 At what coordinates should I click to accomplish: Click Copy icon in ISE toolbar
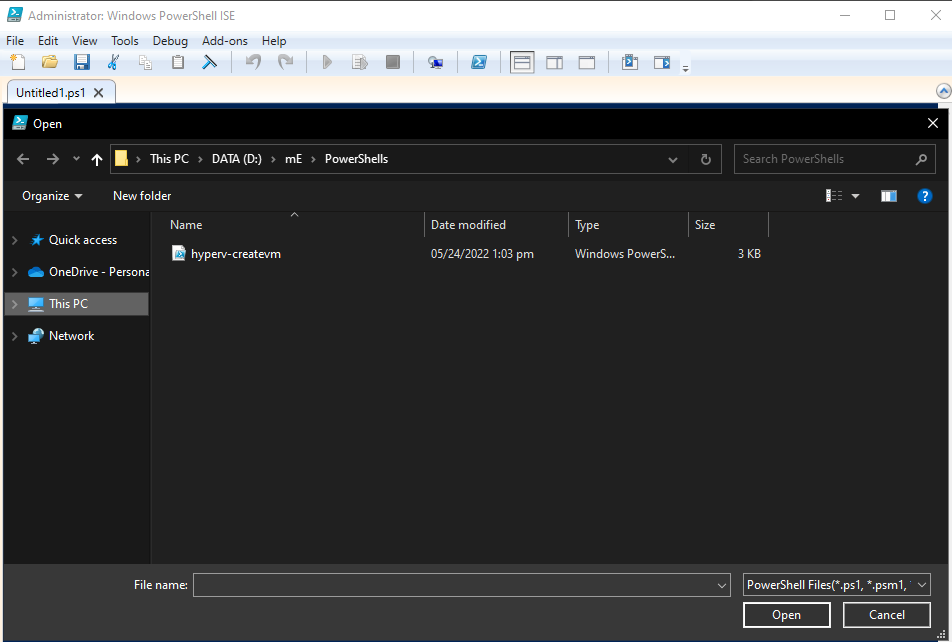pos(146,62)
